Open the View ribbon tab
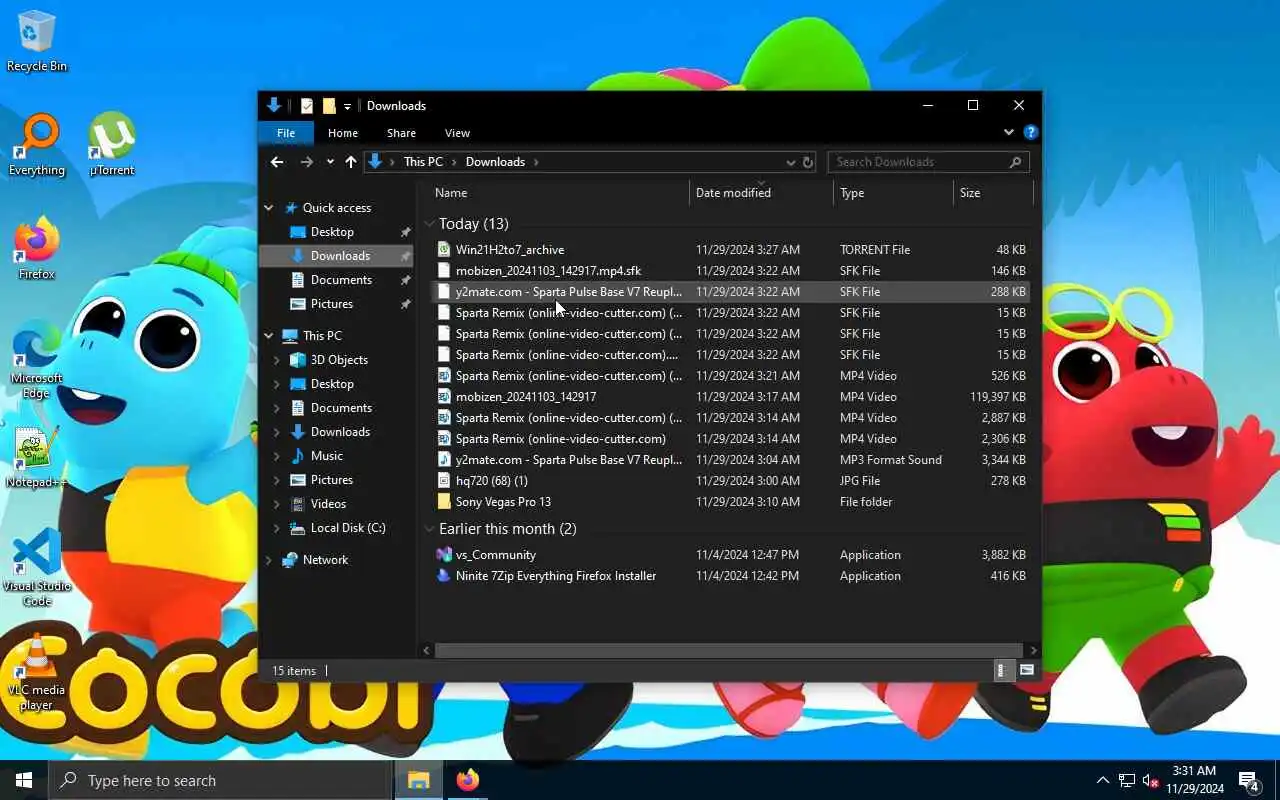This screenshot has height=800, width=1280. tap(457, 133)
